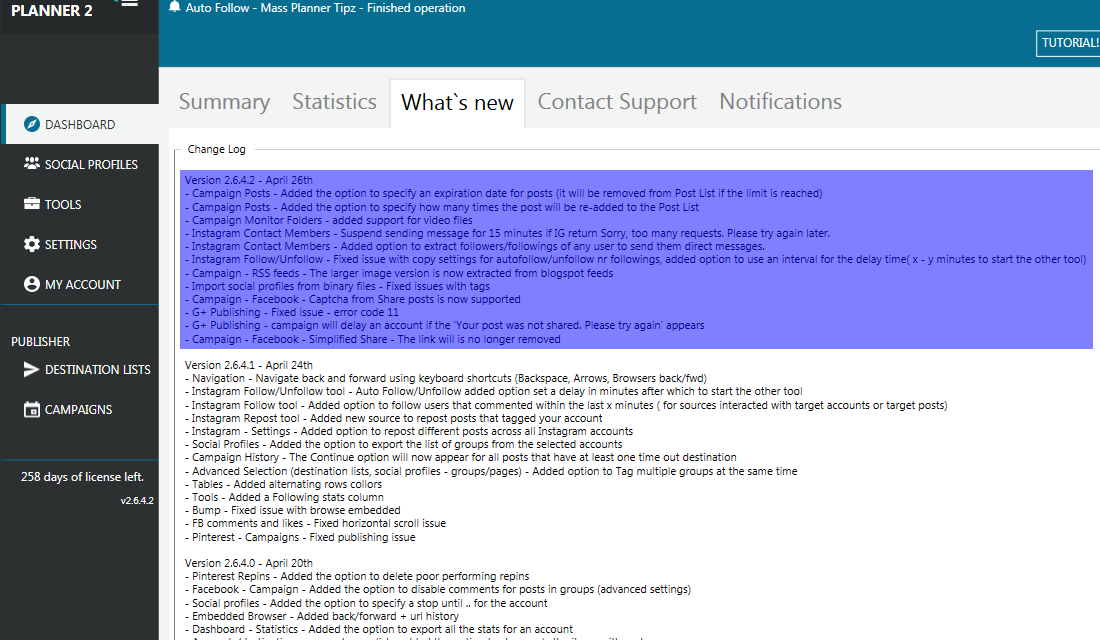This screenshot has width=1100, height=640.
Task: Open the Contact Support tab
Action: pyautogui.click(x=617, y=101)
